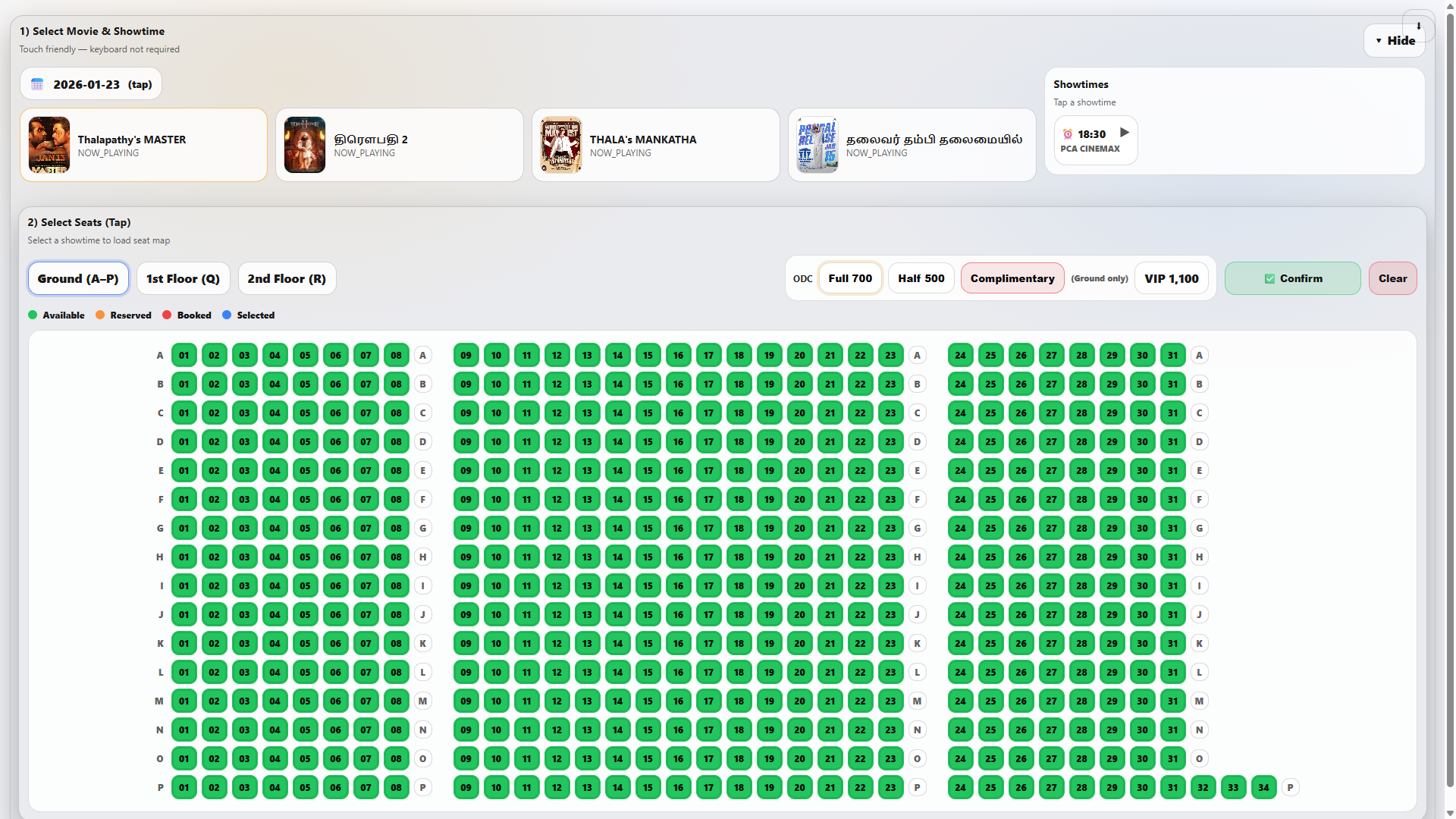This screenshot has height=819, width=1456.
Task: Select the Full 700 ticket type
Action: click(x=850, y=278)
